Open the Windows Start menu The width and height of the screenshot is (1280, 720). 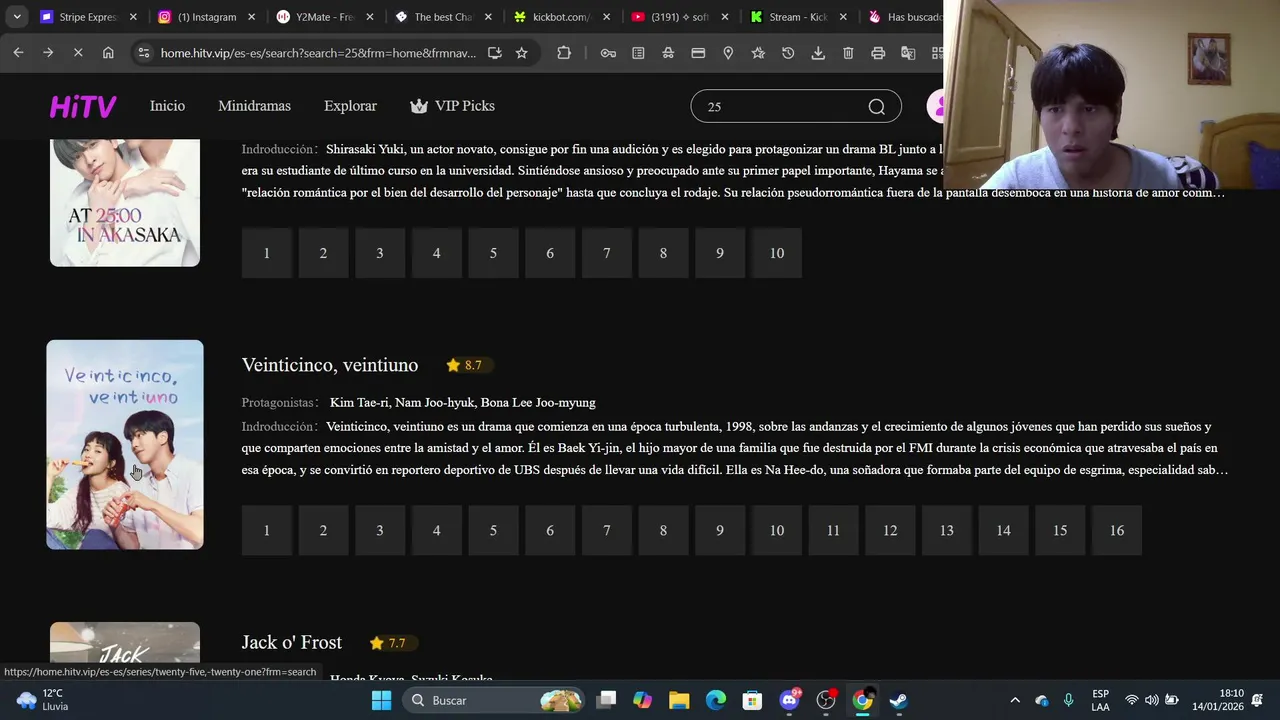(381, 700)
